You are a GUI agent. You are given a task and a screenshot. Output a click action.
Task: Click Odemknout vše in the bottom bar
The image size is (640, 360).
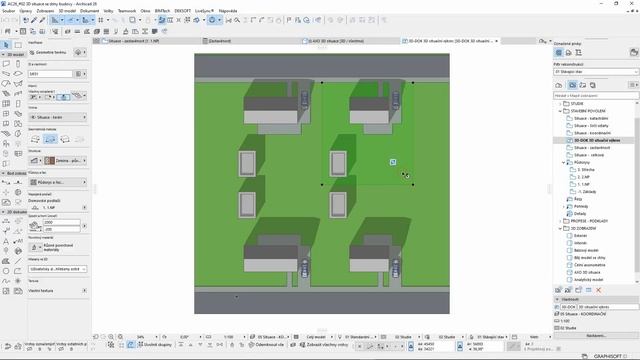[x=266, y=345]
